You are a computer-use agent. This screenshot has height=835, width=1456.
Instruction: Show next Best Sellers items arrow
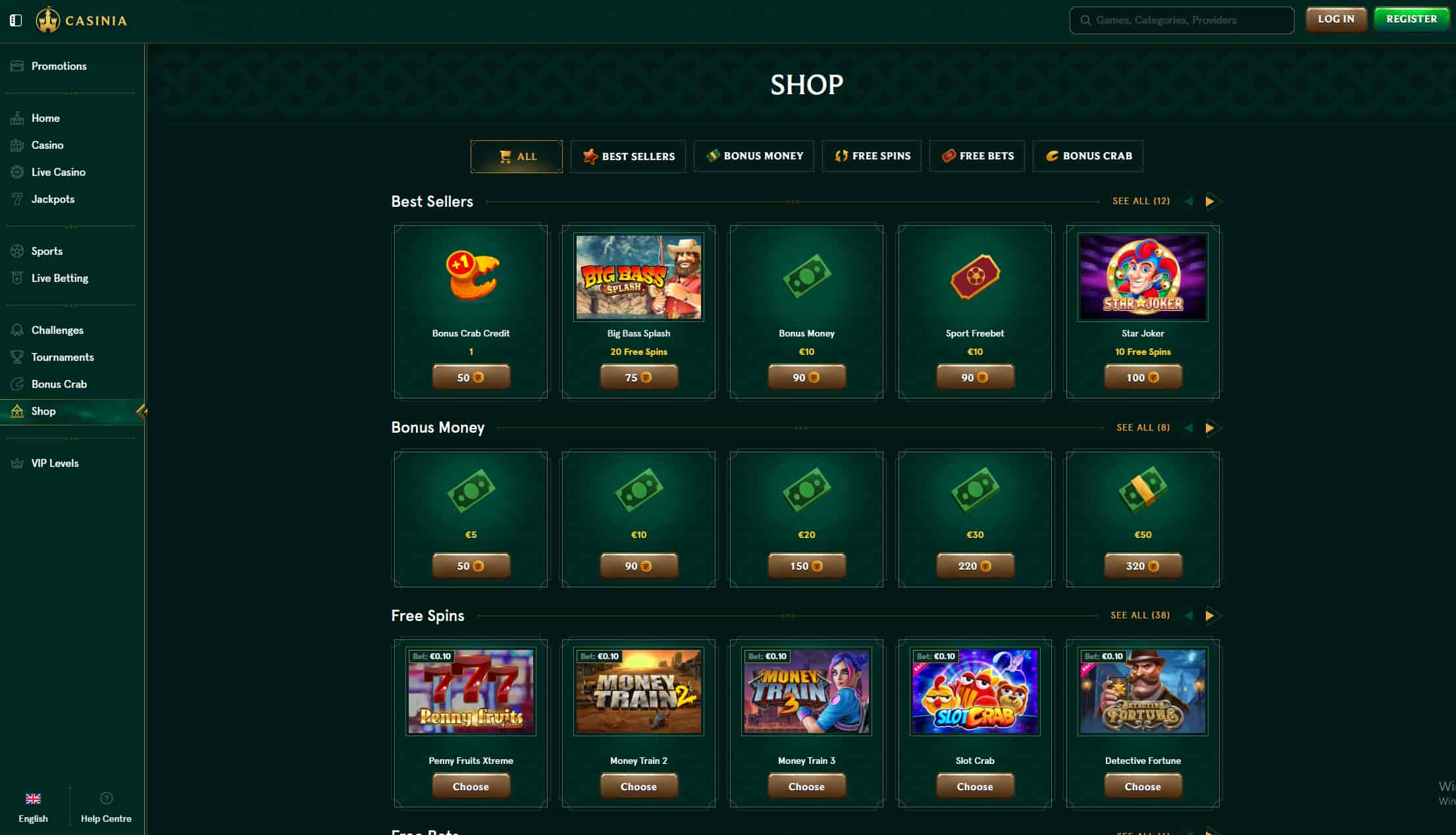(1210, 202)
